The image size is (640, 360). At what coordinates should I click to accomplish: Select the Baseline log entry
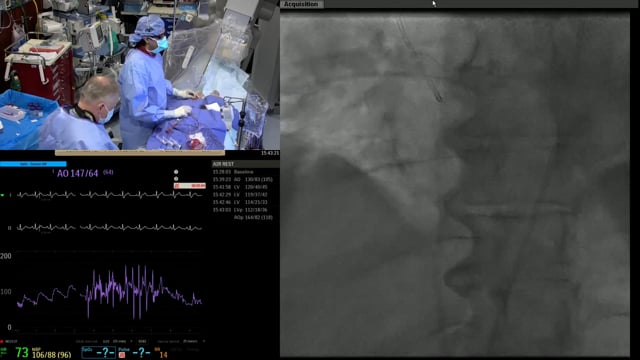233,172
